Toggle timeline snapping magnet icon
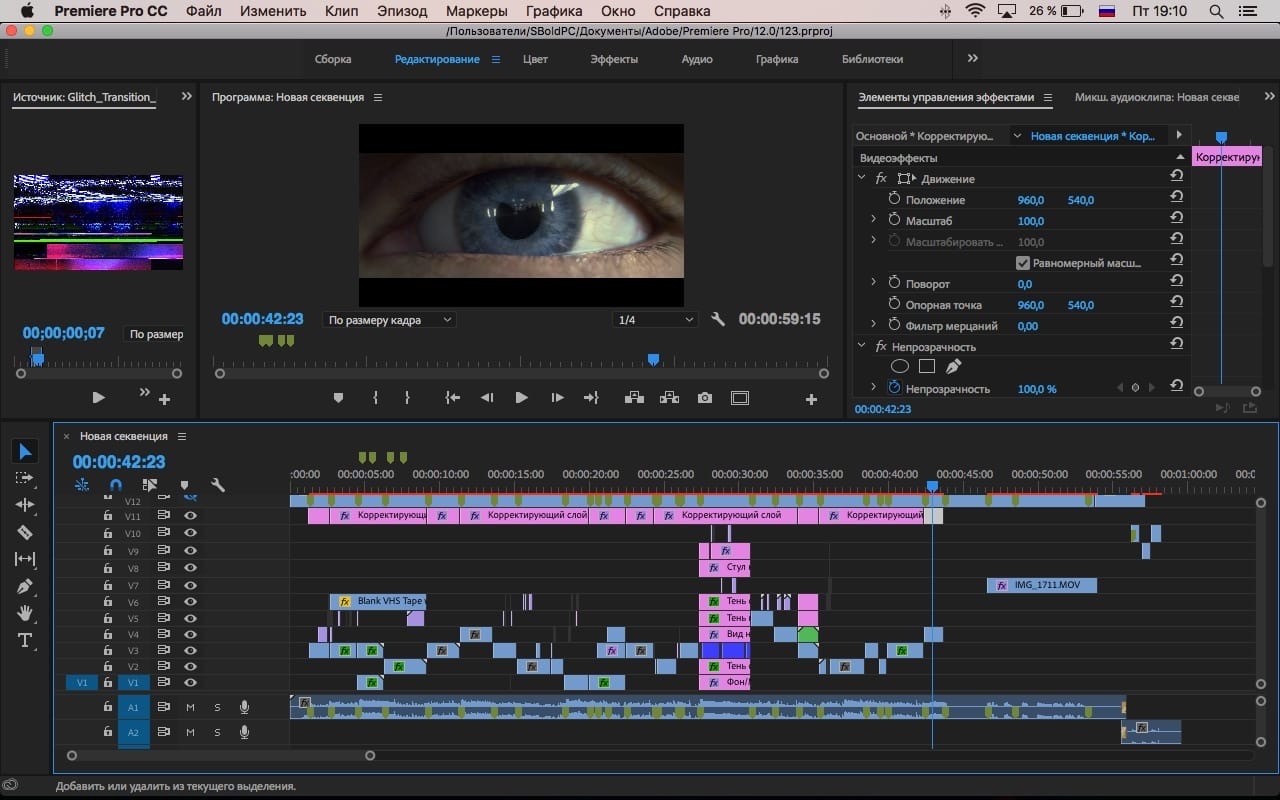The height and width of the screenshot is (800, 1280). [116, 485]
